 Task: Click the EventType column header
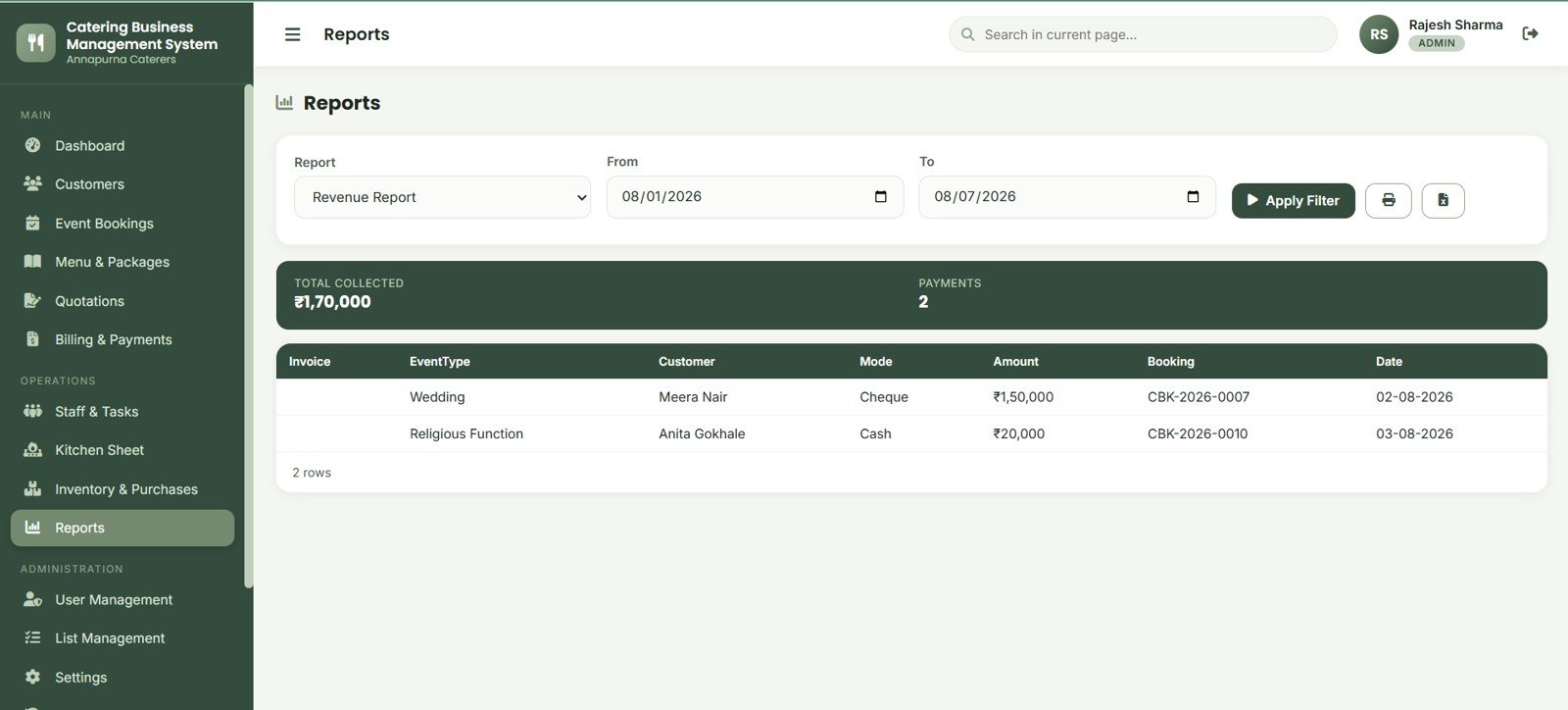pyautogui.click(x=440, y=361)
